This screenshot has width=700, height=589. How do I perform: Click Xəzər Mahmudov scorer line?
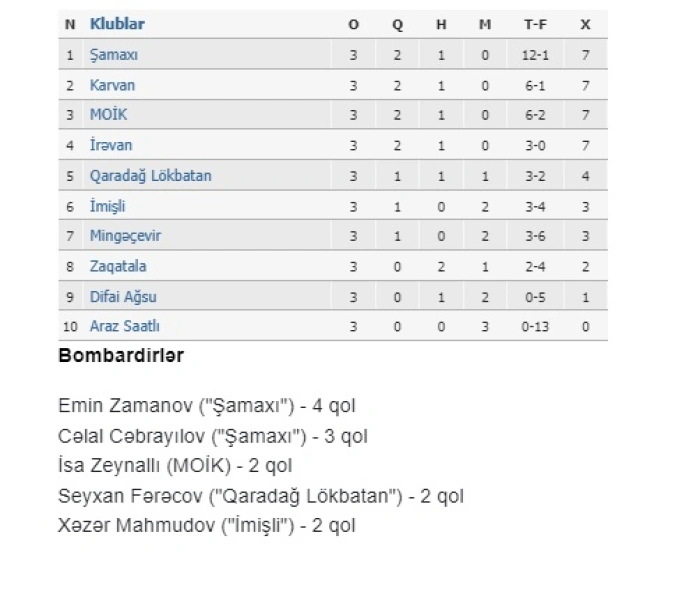click(x=207, y=525)
